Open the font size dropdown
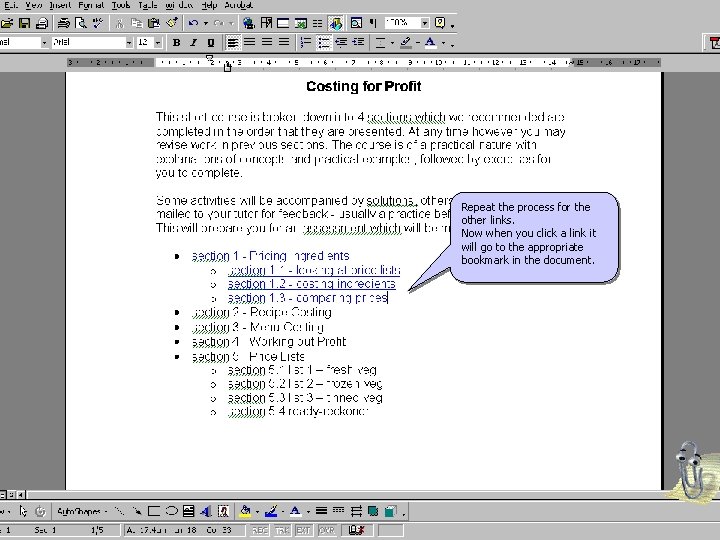Screen dimensions: 720x540 [x=158, y=43]
